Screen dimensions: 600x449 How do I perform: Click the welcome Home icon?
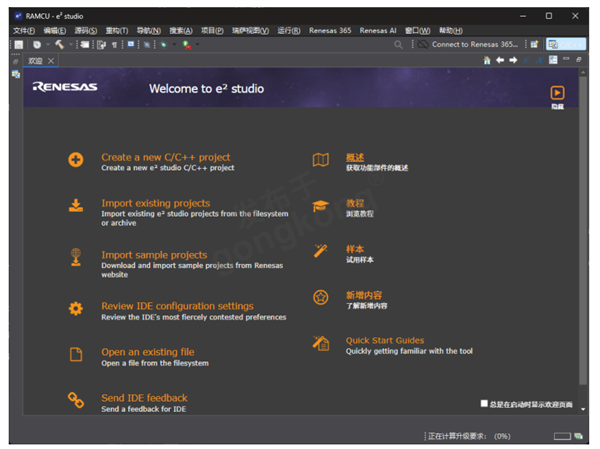coord(487,60)
